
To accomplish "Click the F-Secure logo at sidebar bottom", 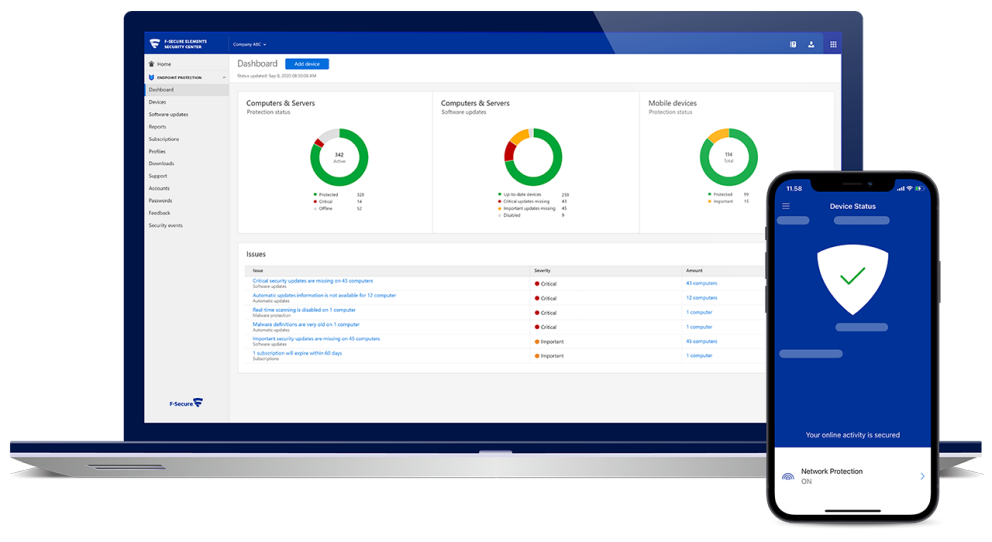I will point(186,403).
